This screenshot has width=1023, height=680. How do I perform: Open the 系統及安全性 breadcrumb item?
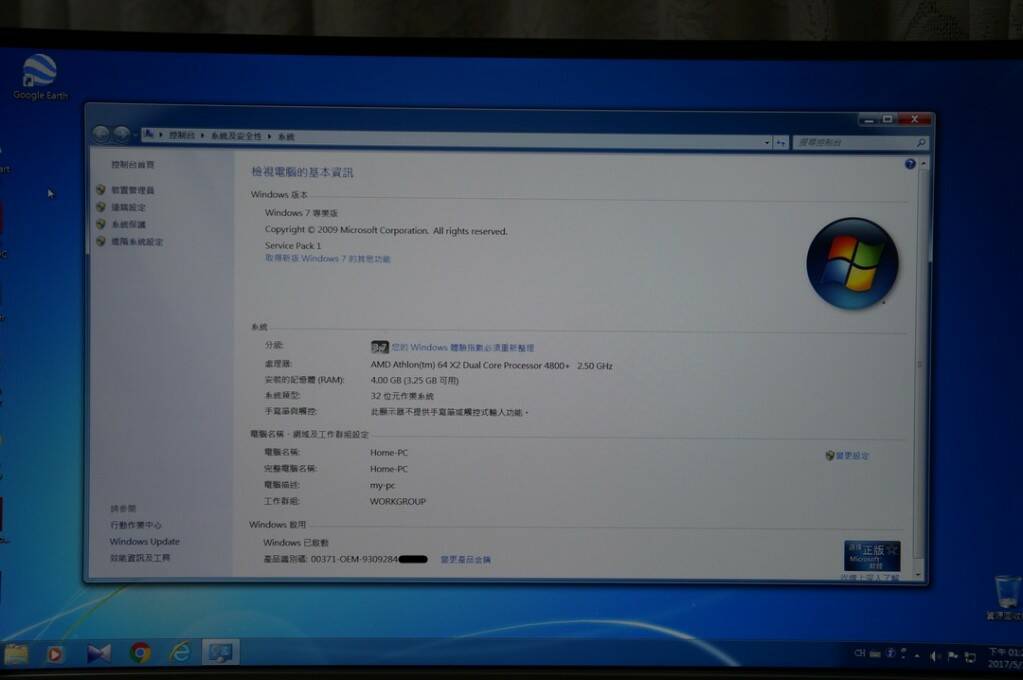[x=236, y=136]
